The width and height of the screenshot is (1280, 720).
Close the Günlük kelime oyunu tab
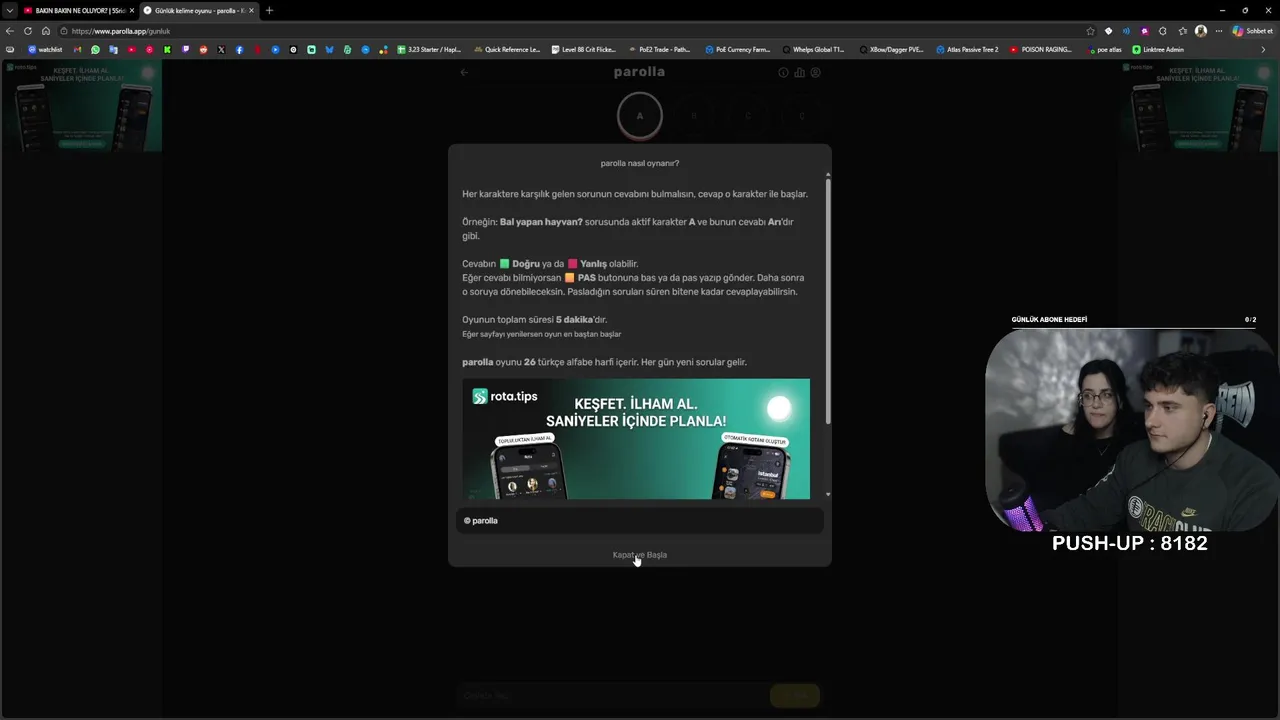pyautogui.click(x=251, y=10)
